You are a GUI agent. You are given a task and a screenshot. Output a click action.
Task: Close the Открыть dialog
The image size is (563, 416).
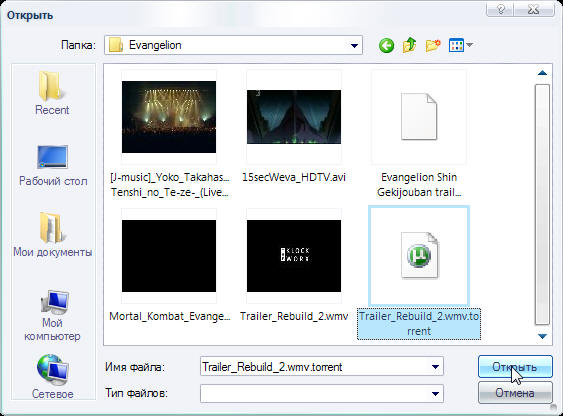(535, 9)
